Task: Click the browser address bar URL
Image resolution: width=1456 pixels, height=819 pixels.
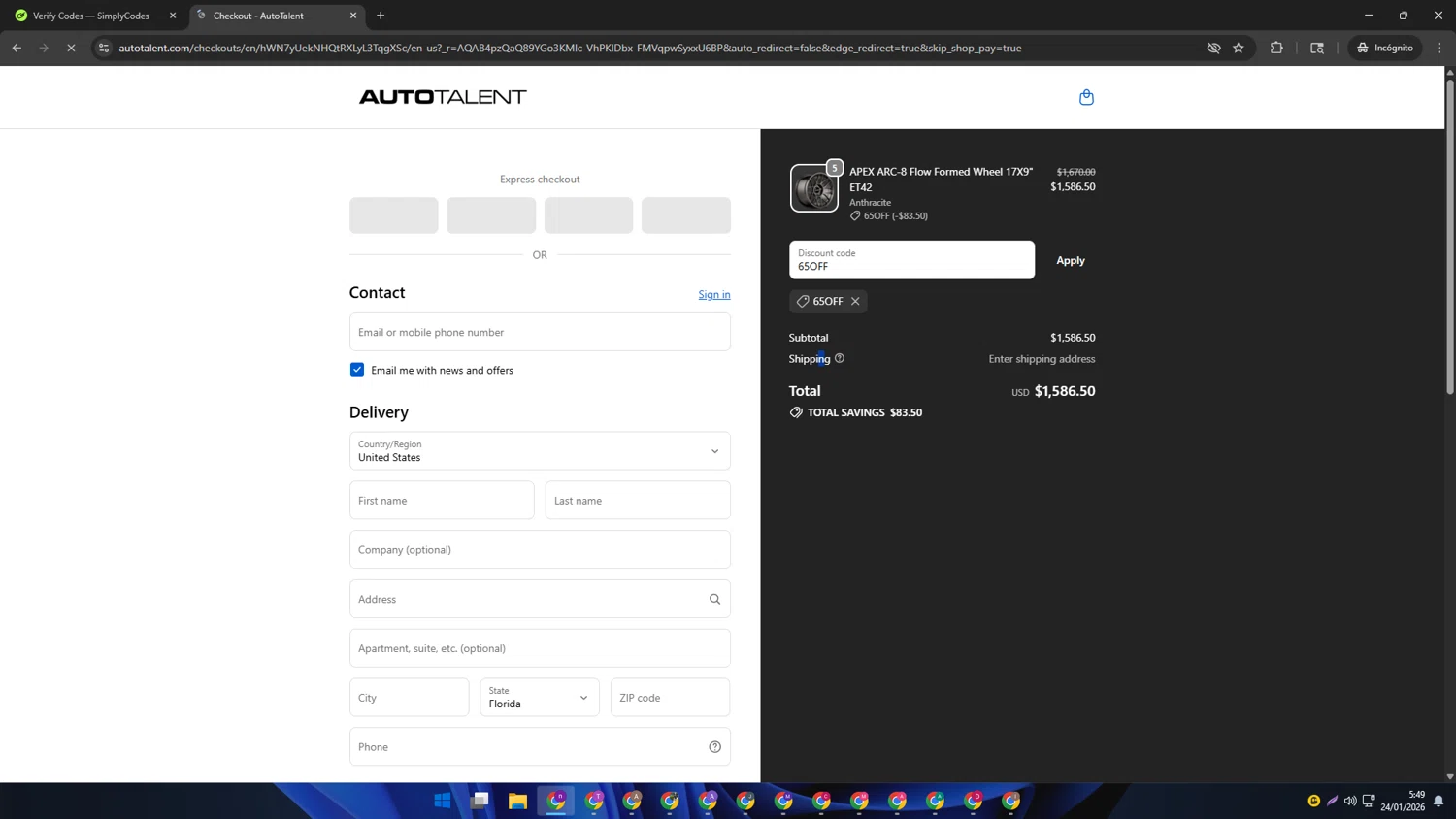Action: pos(570,48)
